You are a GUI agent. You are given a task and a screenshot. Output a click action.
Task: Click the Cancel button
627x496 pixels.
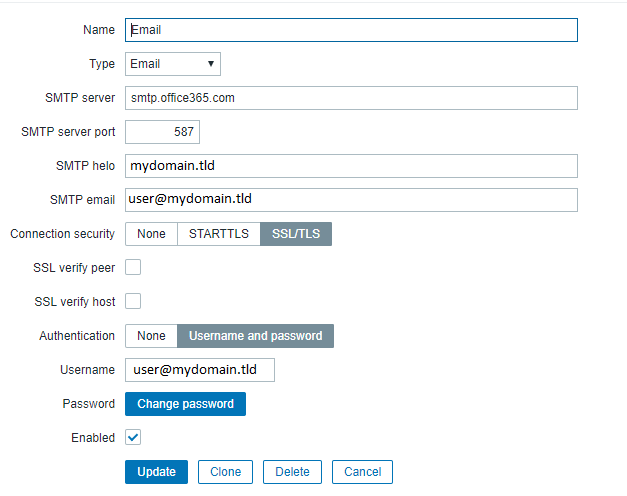(363, 472)
